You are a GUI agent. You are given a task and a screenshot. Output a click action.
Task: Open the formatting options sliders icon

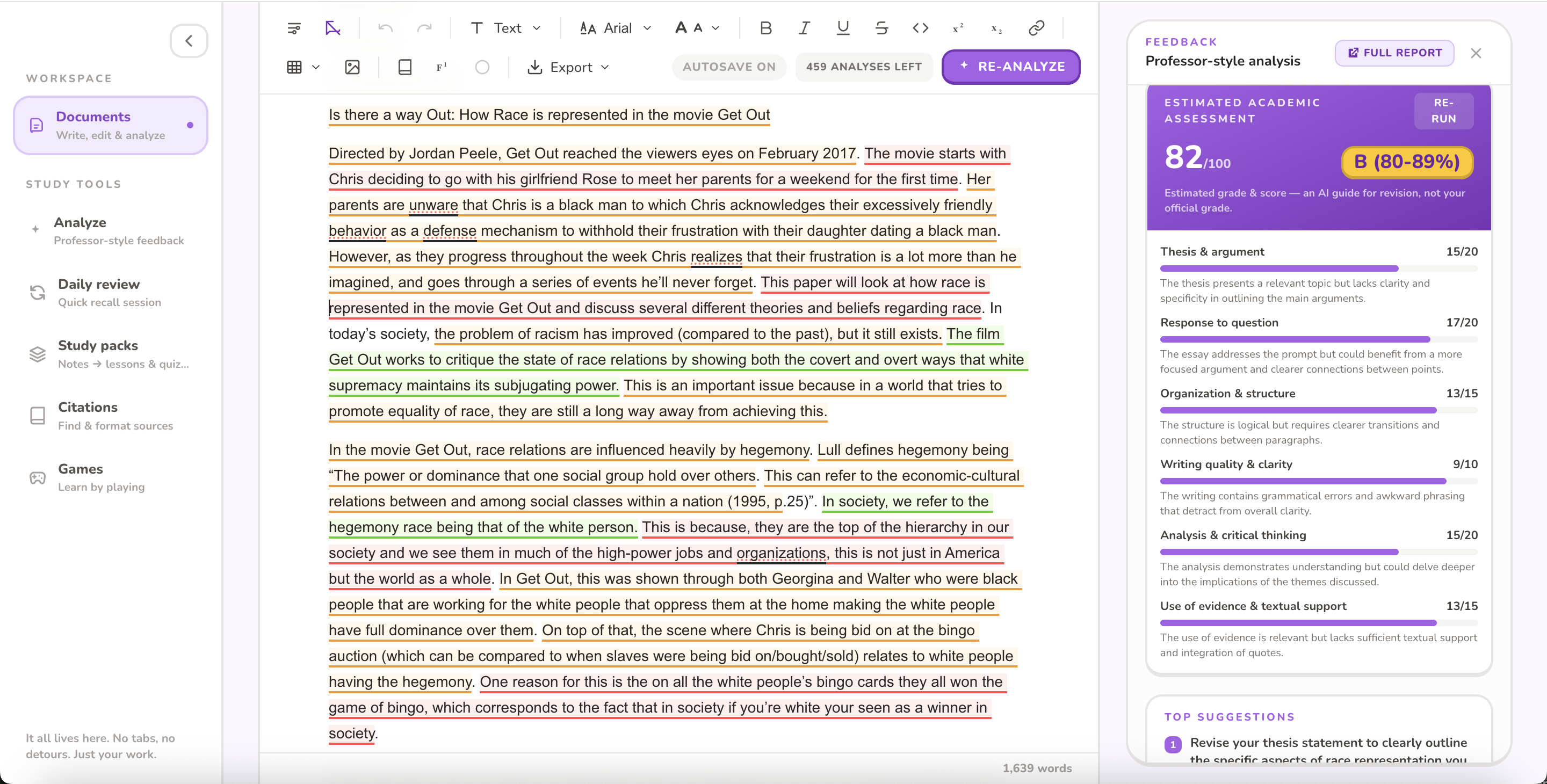[294, 28]
